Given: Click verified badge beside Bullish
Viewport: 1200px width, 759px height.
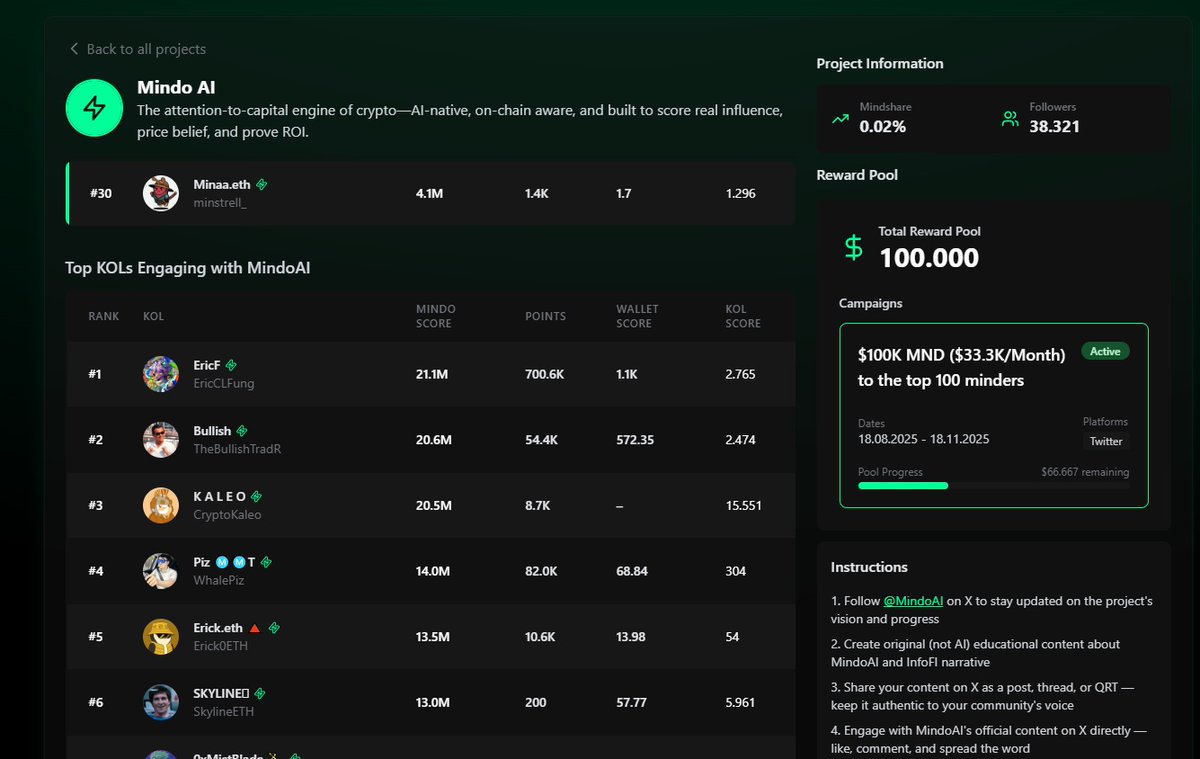Looking at the screenshot, I should 242,431.
